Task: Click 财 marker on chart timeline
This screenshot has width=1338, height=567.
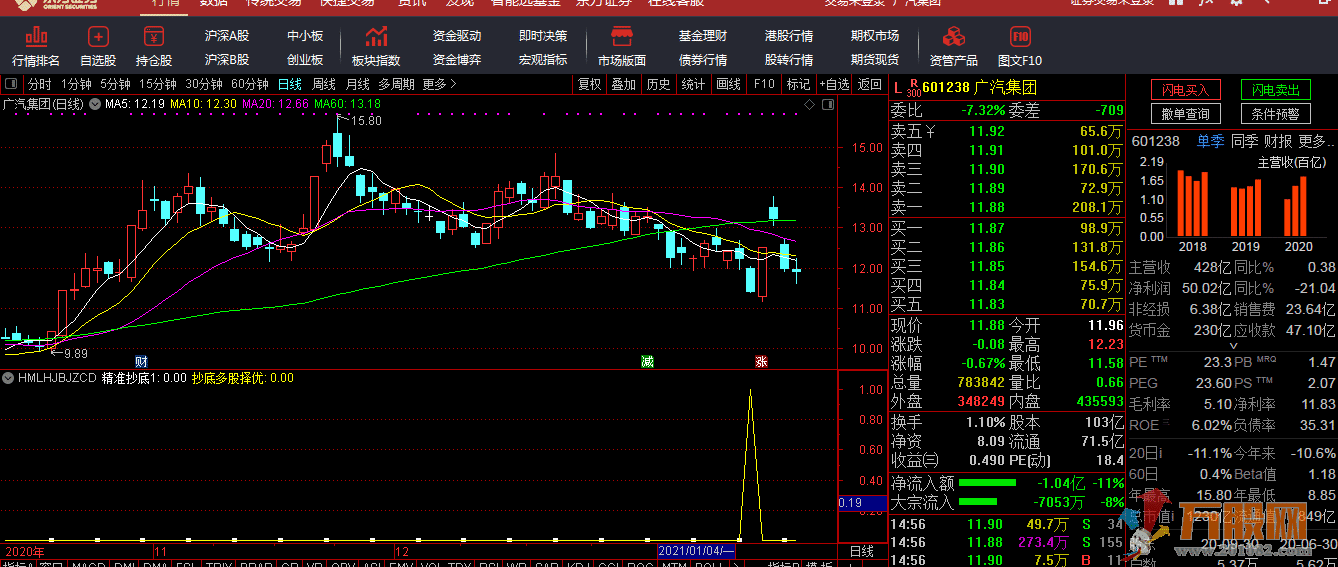Action: (142, 360)
